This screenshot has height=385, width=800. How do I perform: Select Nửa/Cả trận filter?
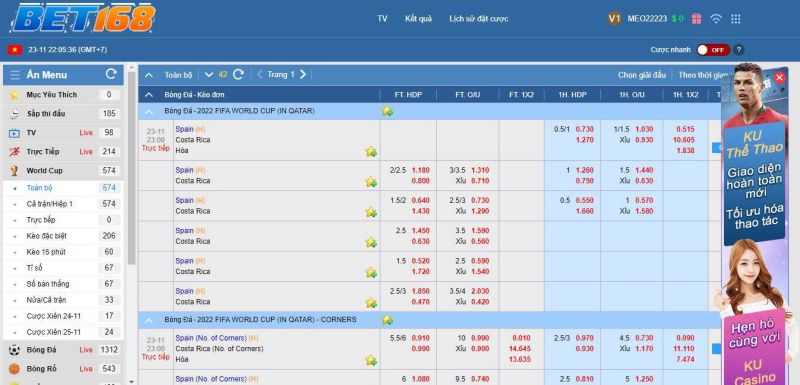(x=63, y=300)
